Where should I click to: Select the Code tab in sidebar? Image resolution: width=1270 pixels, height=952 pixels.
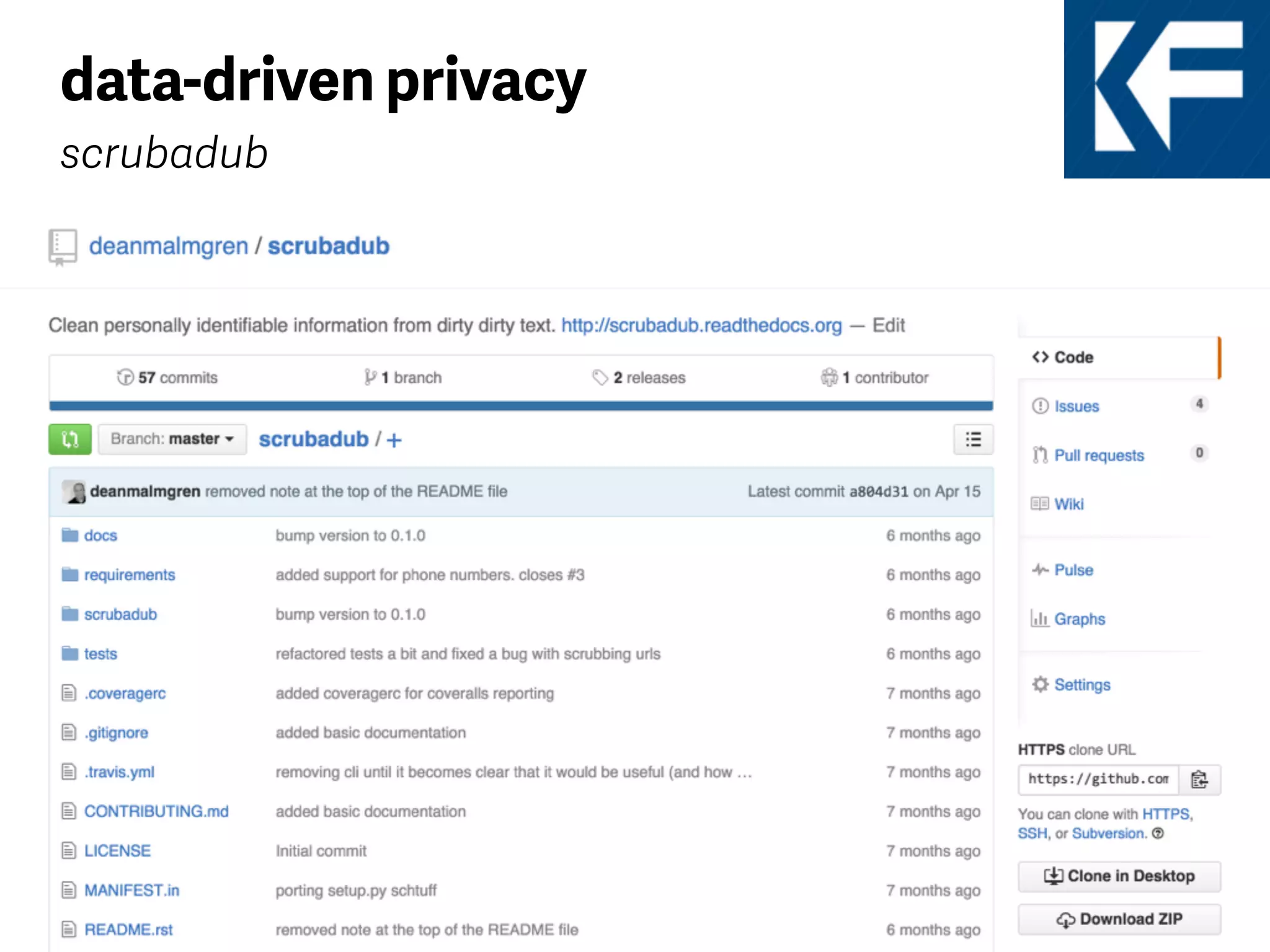click(1119, 358)
